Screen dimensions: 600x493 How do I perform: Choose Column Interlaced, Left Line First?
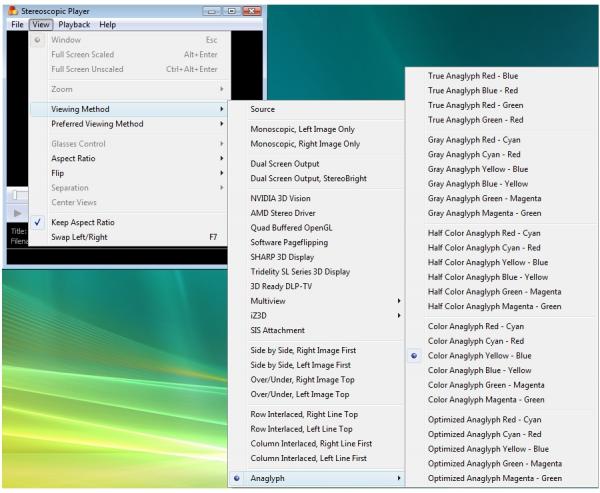(316, 458)
